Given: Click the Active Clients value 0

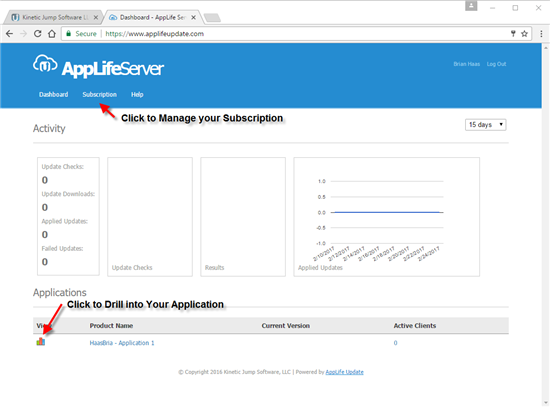Looking at the screenshot, I should [395, 343].
